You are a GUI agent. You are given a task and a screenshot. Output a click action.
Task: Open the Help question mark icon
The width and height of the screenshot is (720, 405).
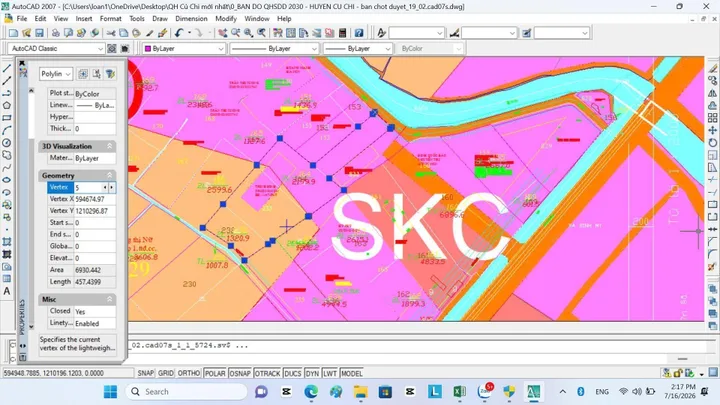tap(359, 33)
